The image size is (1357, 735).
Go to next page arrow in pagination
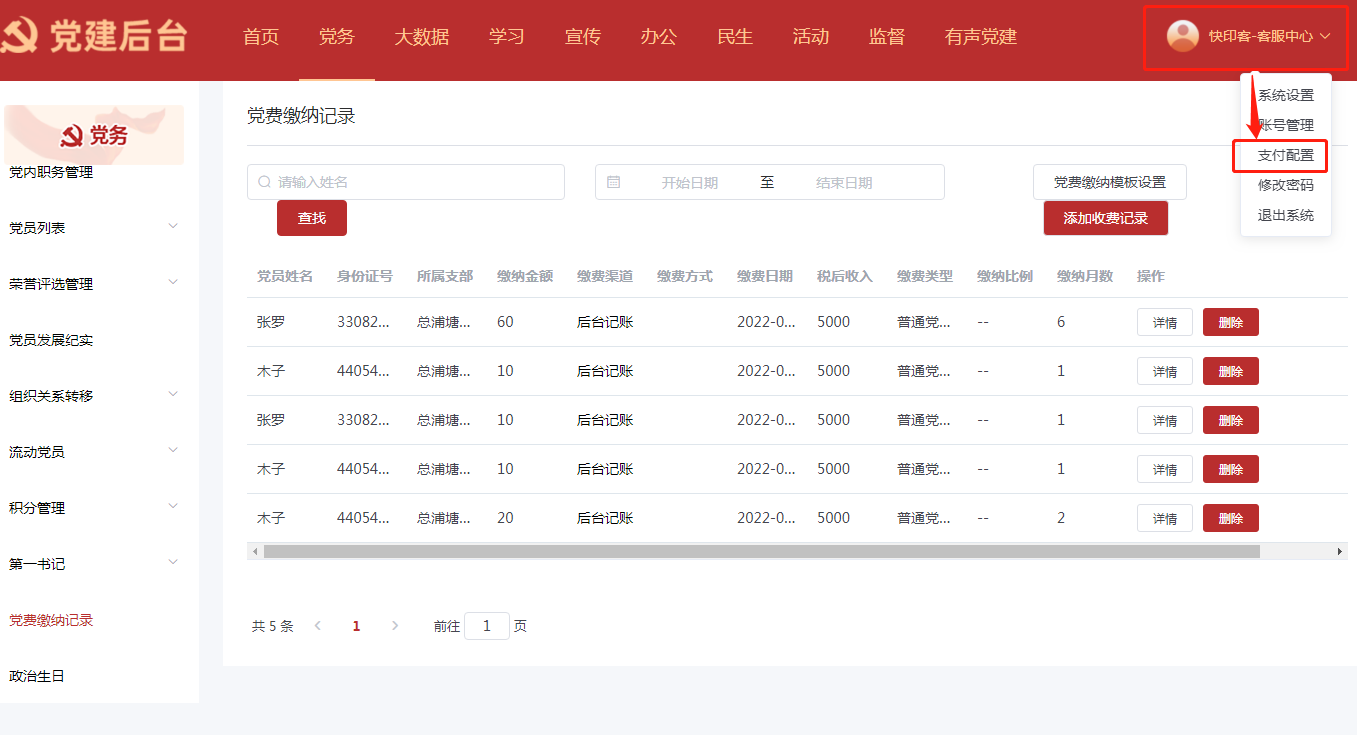(x=395, y=626)
